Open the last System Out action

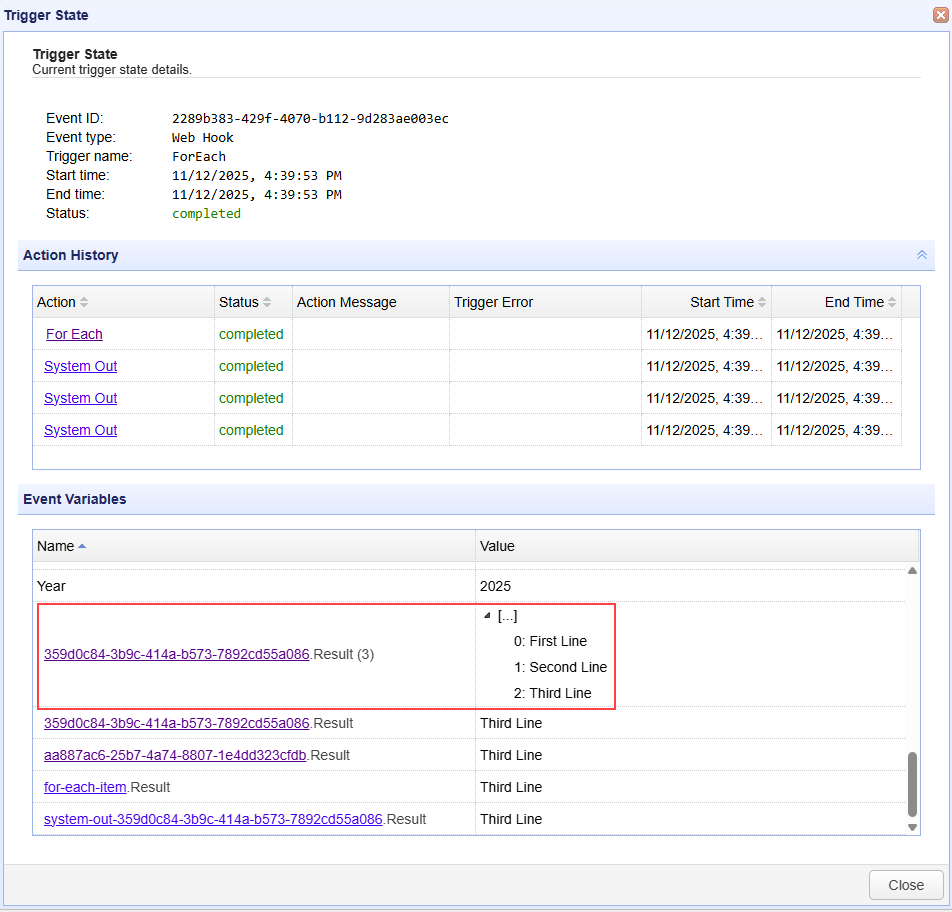click(x=80, y=430)
